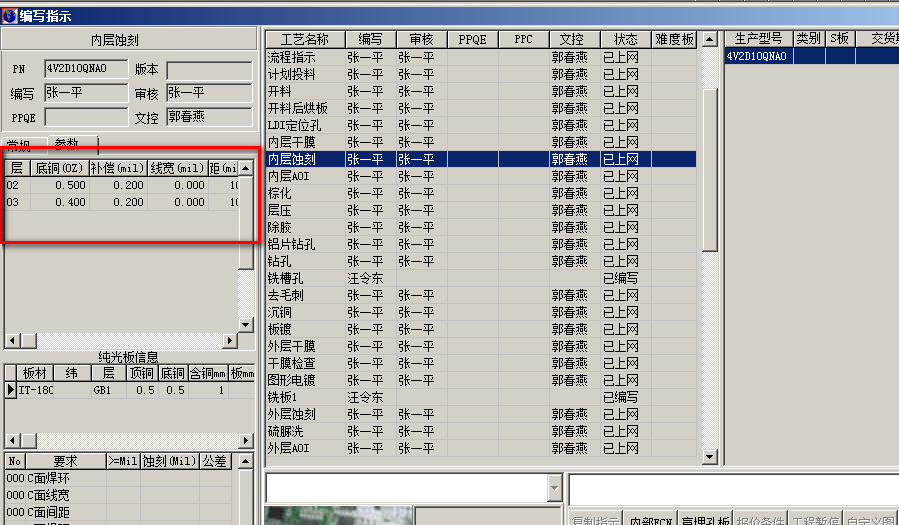Click the row selector arrow beside IT-180

click(x=10, y=390)
